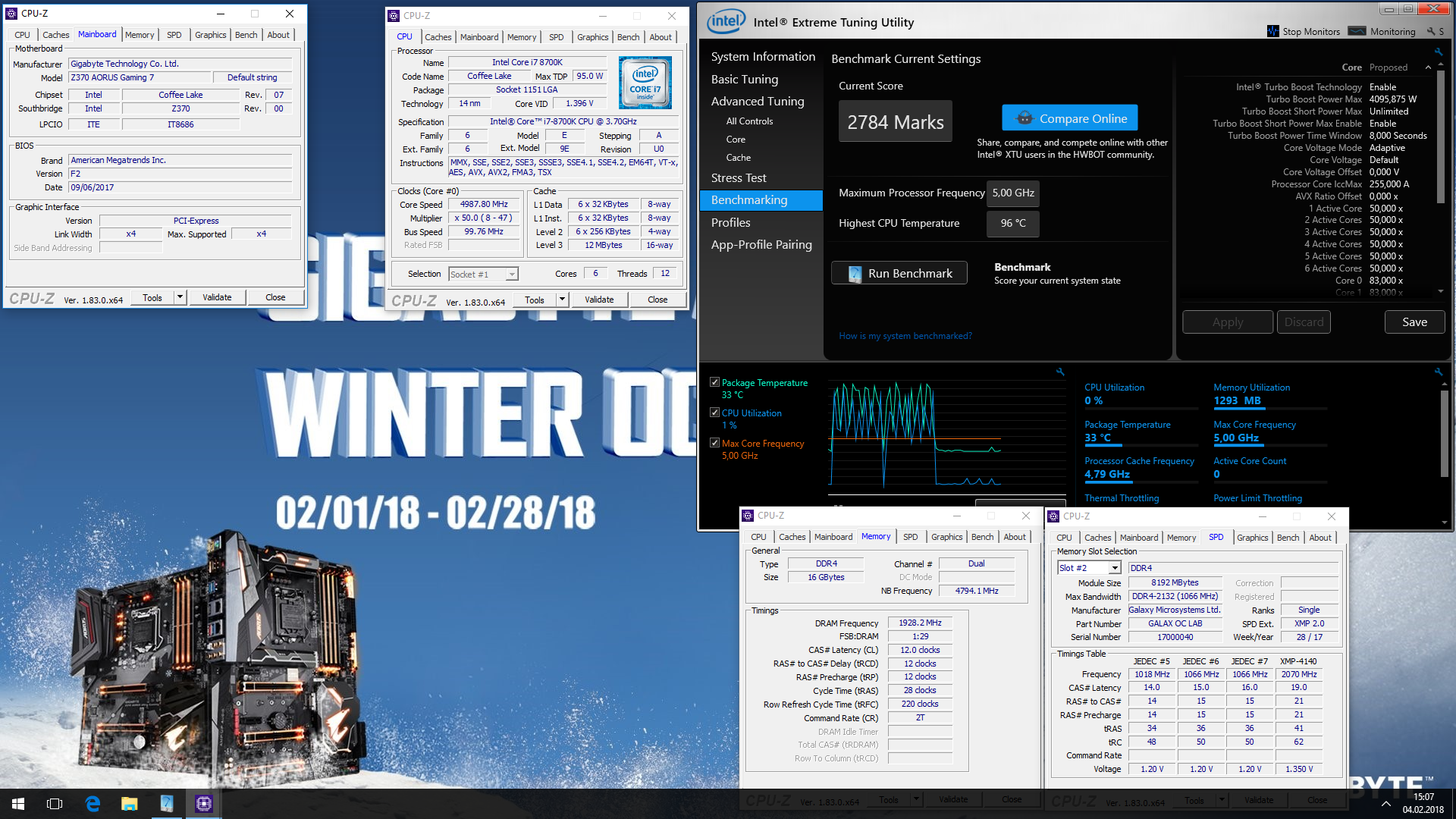Open Slot #2 memory slot dropdown
1456x819 pixels.
1115,568
